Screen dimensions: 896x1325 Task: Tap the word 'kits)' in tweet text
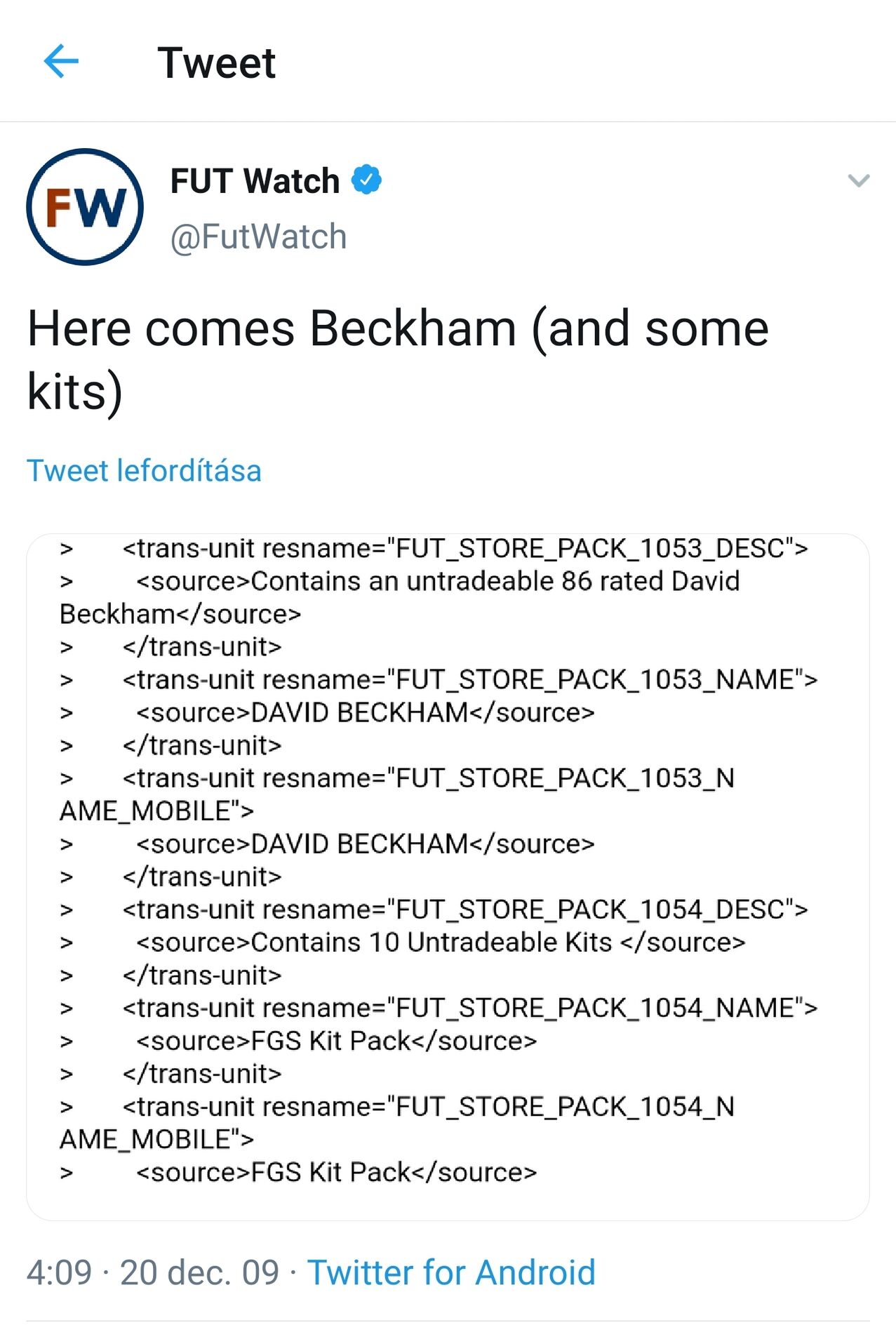click(75, 391)
